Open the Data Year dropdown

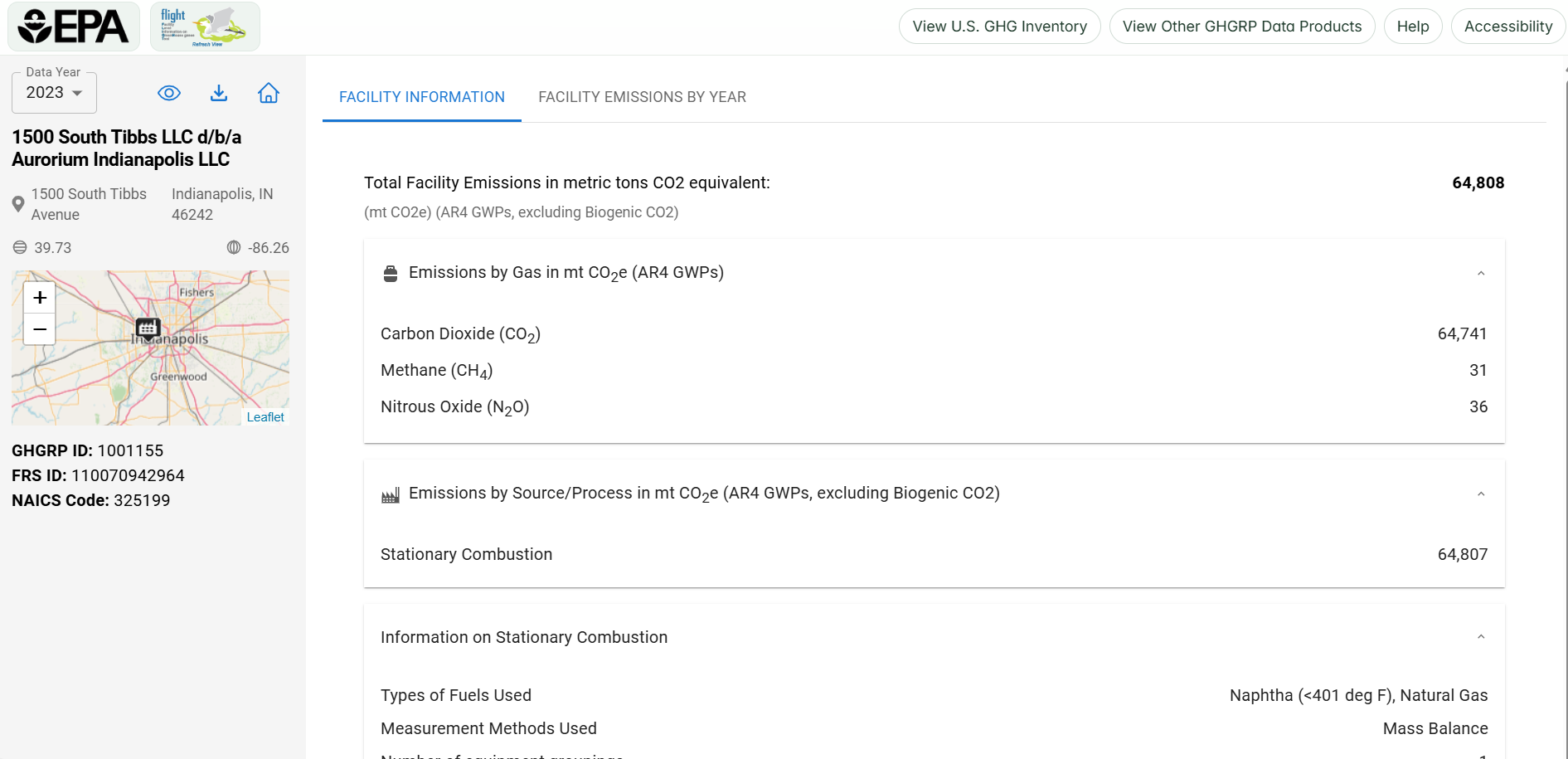pyautogui.click(x=55, y=93)
